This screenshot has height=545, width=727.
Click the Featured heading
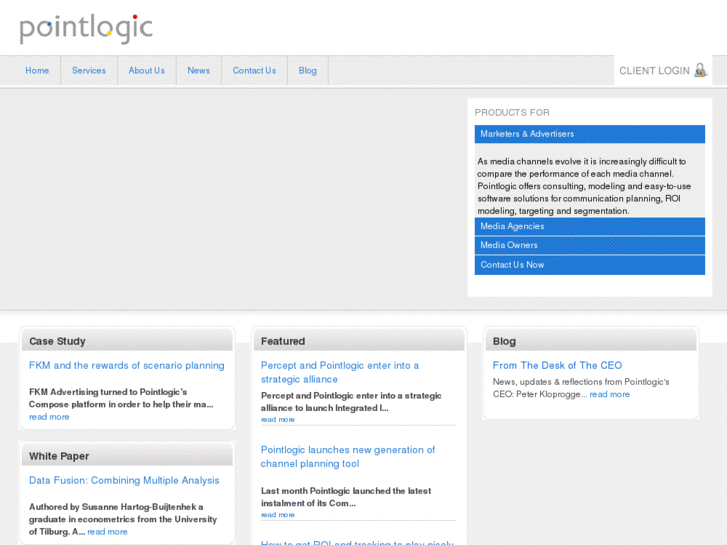(283, 341)
